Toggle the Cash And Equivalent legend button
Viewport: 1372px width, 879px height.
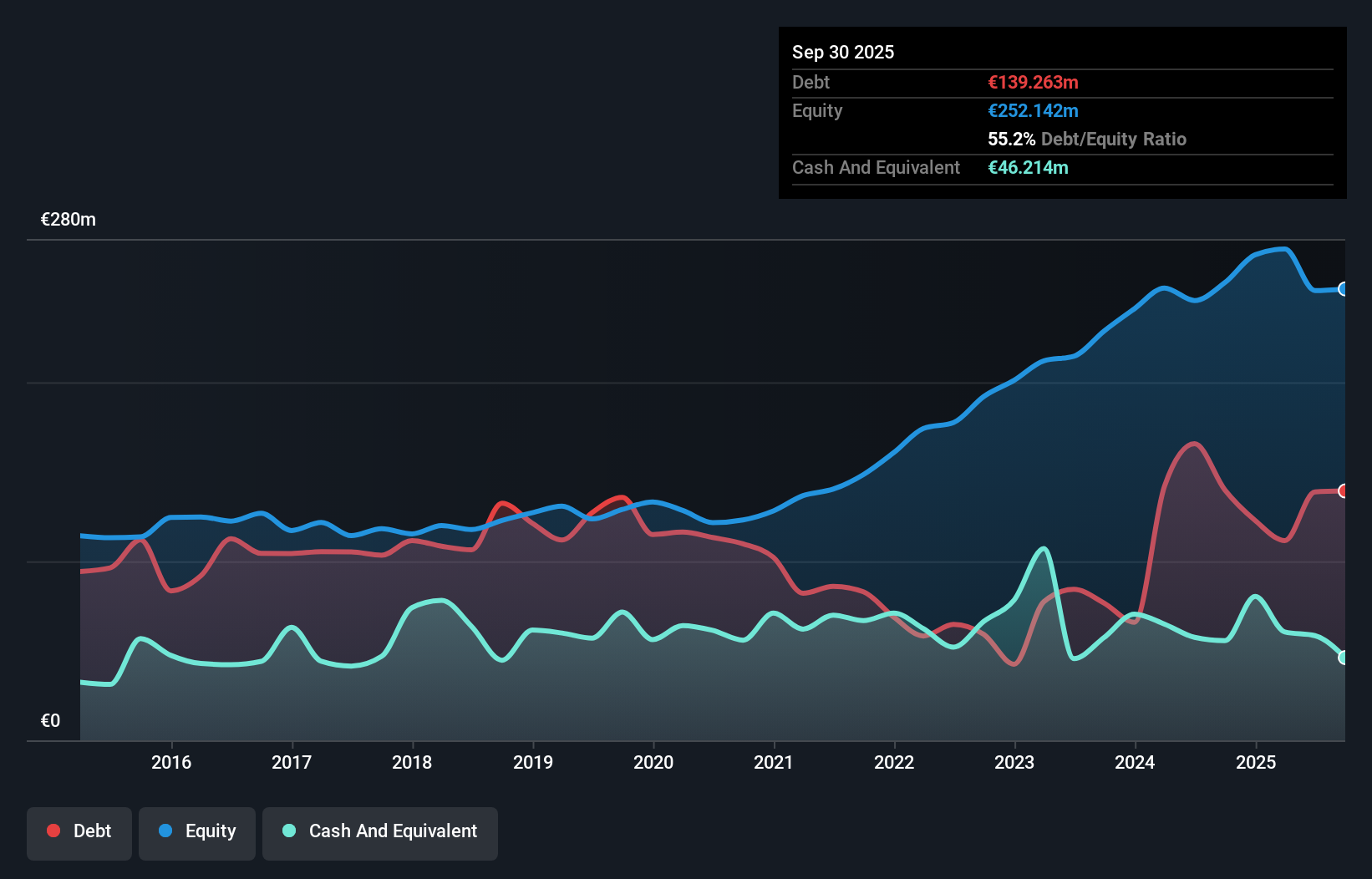(x=380, y=833)
